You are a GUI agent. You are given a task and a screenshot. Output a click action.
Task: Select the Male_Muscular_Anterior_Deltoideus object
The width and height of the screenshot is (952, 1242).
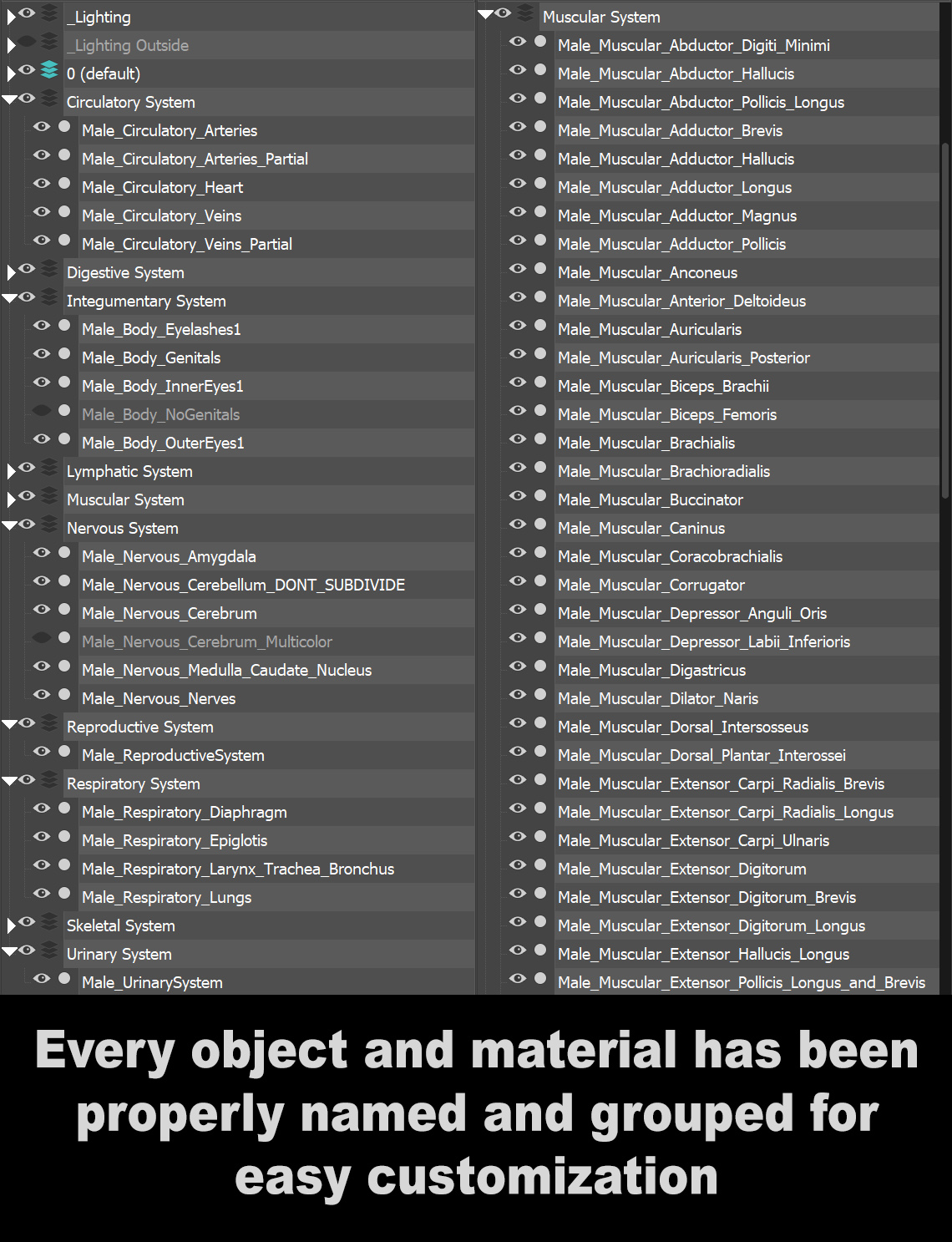(x=747, y=301)
